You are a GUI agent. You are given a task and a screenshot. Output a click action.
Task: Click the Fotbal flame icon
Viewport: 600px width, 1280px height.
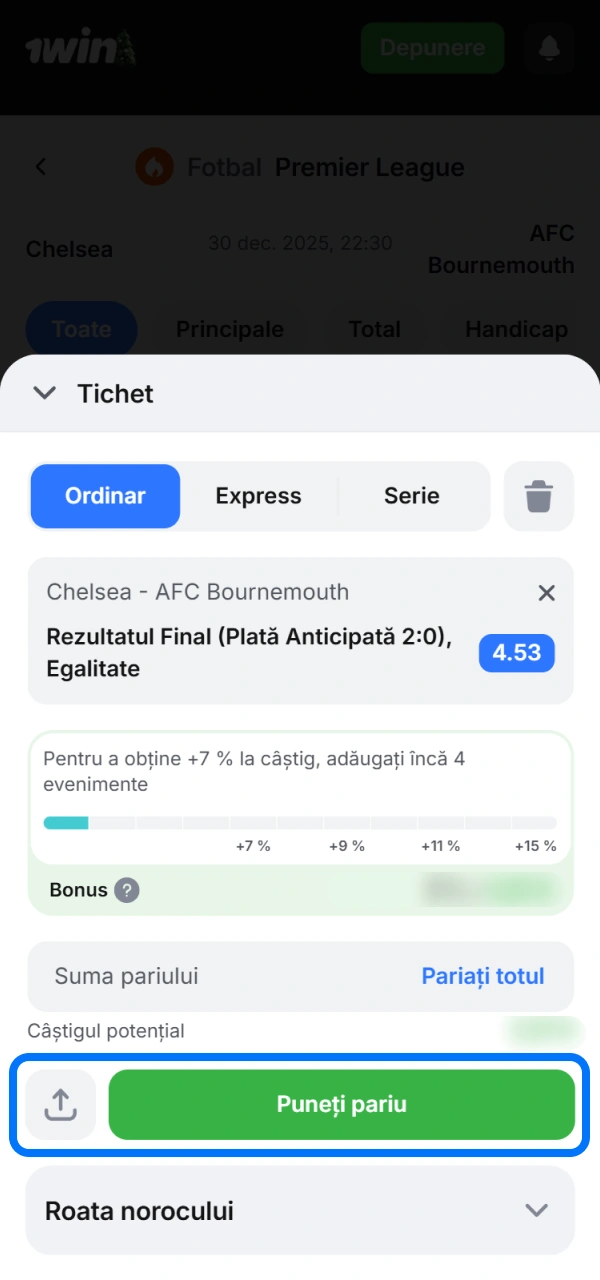(154, 167)
